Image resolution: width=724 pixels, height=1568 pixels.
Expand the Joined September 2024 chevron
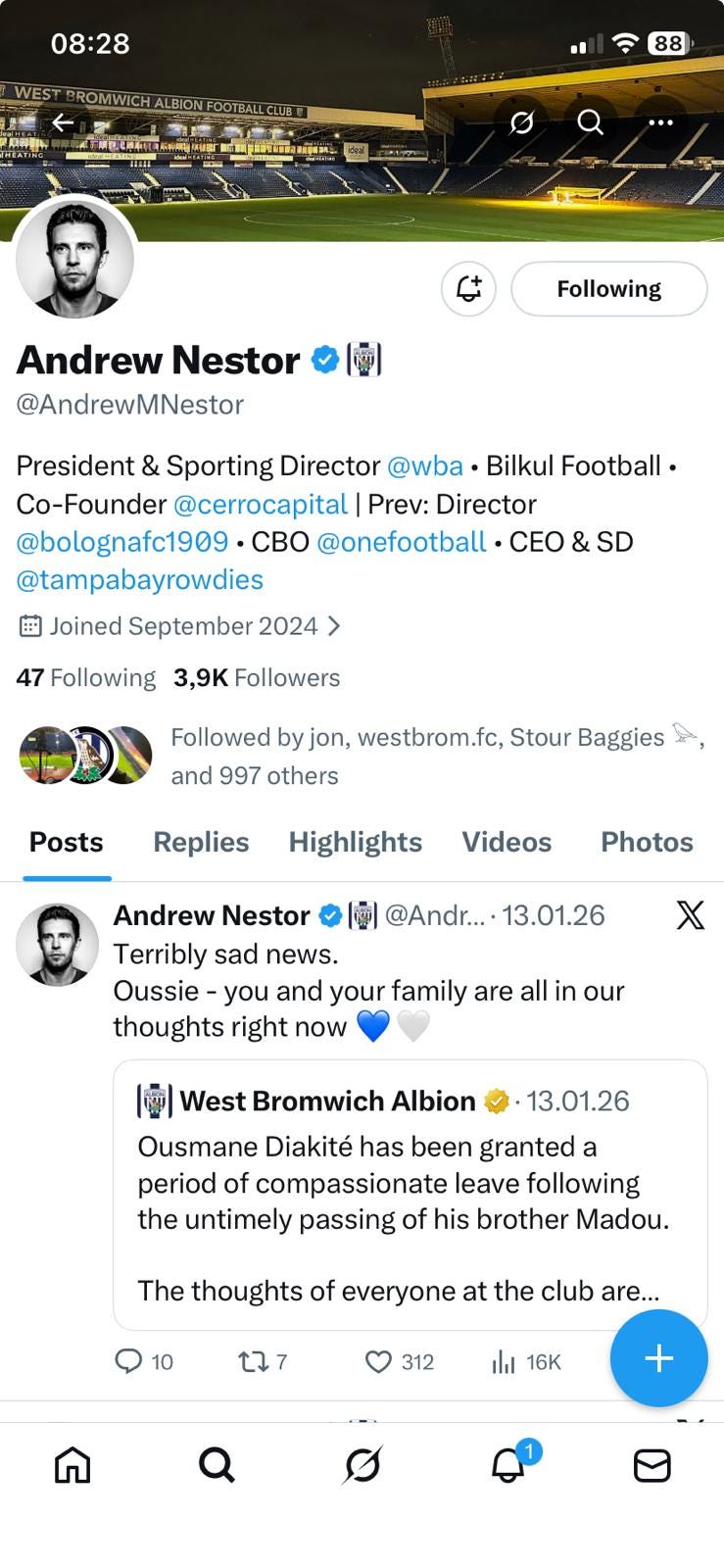tap(334, 626)
